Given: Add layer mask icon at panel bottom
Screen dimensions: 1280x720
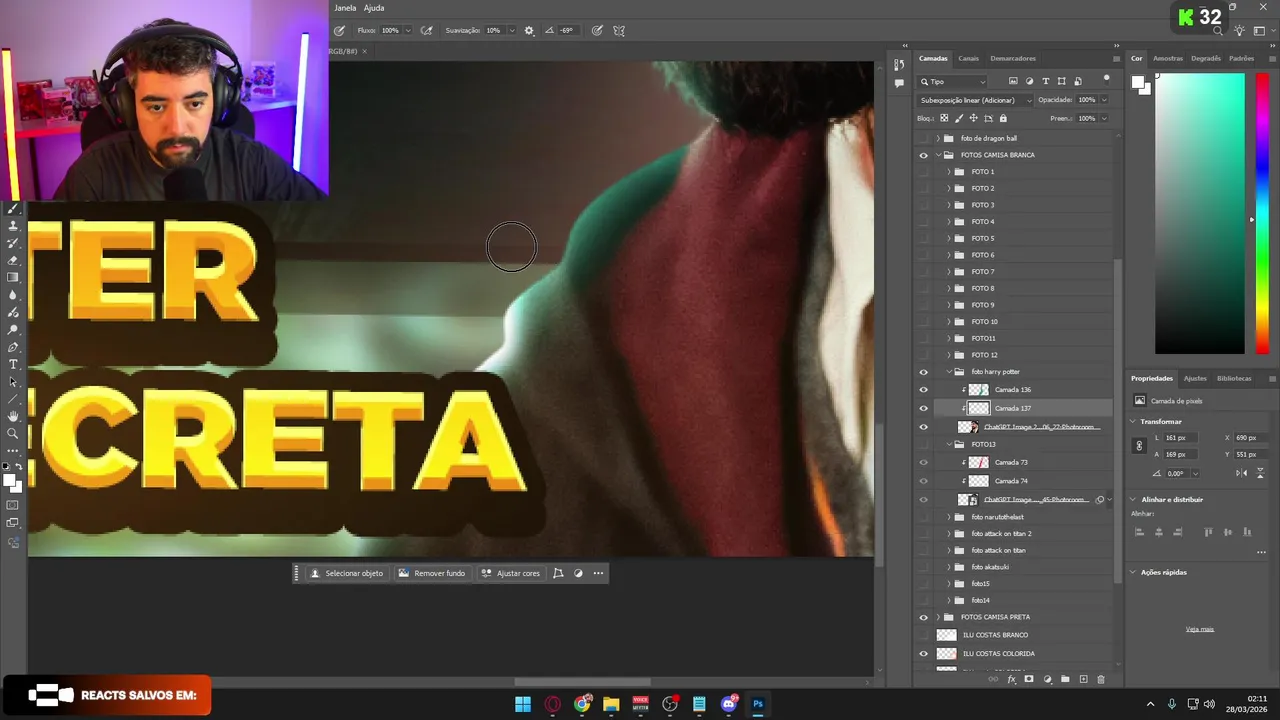Looking at the screenshot, I should (1029, 679).
